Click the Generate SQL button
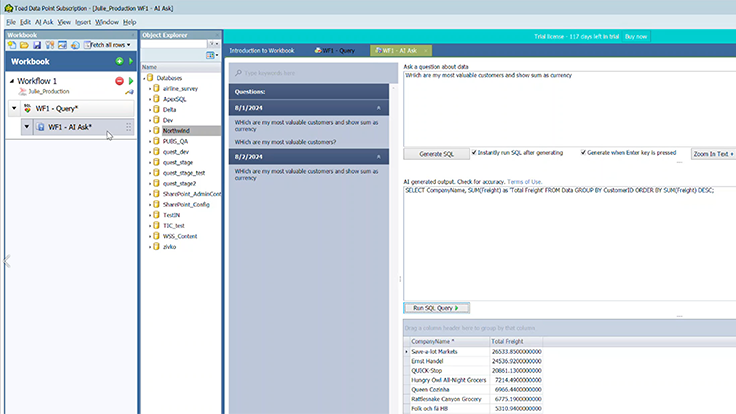The height and width of the screenshot is (414, 736). click(x=435, y=154)
